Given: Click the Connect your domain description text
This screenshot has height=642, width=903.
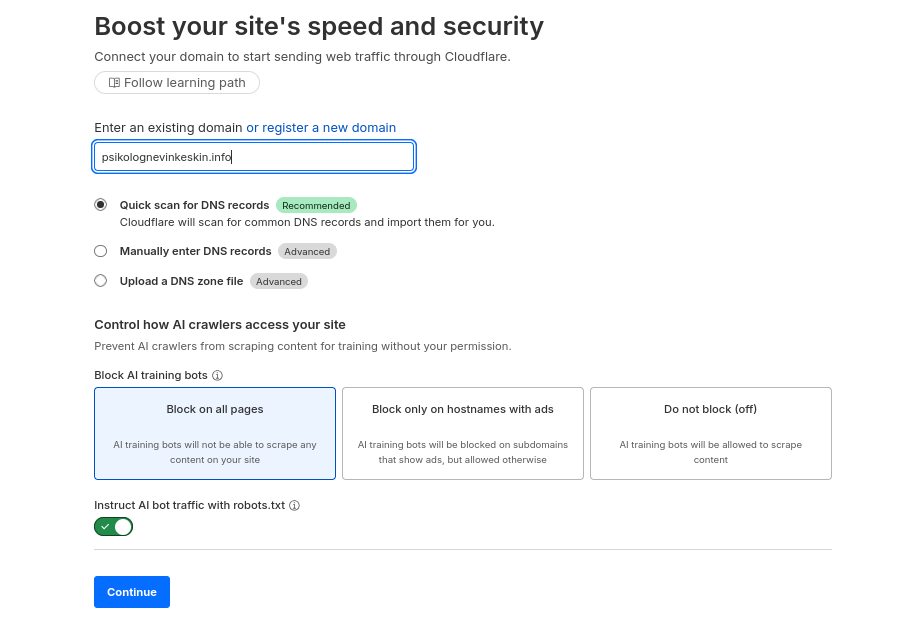Looking at the screenshot, I should 302,57.
